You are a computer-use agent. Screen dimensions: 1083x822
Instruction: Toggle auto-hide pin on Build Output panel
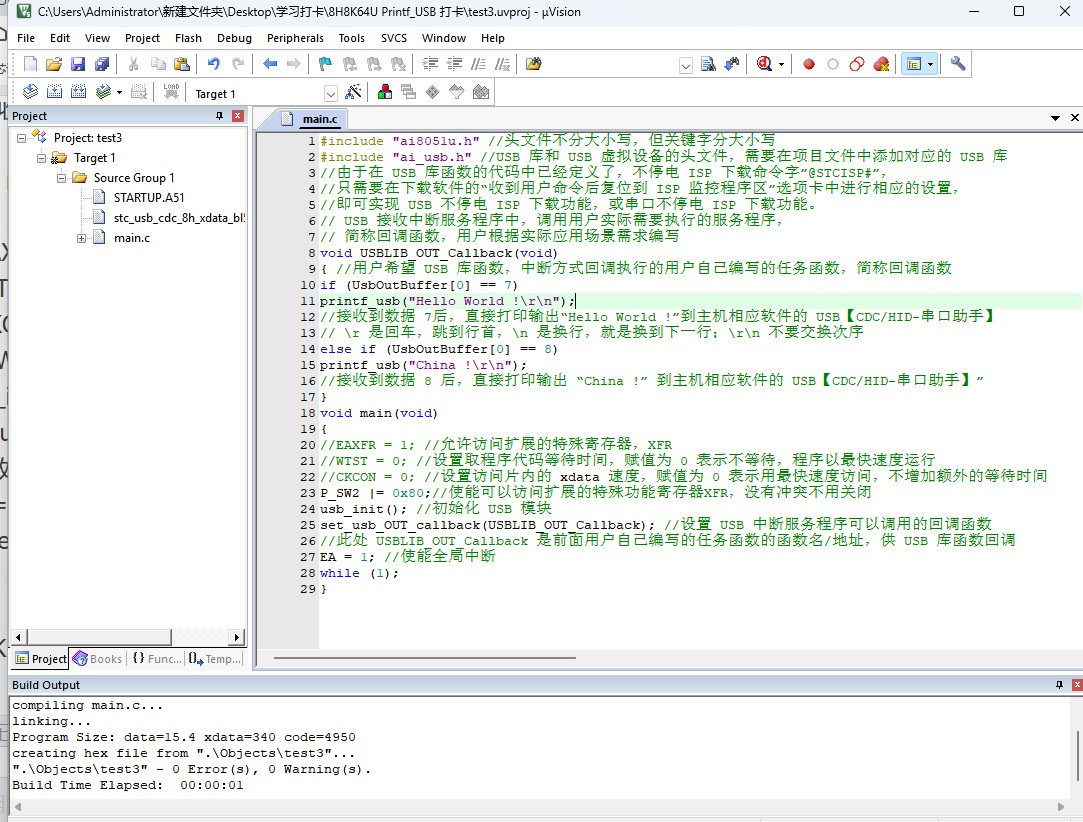[1060, 685]
